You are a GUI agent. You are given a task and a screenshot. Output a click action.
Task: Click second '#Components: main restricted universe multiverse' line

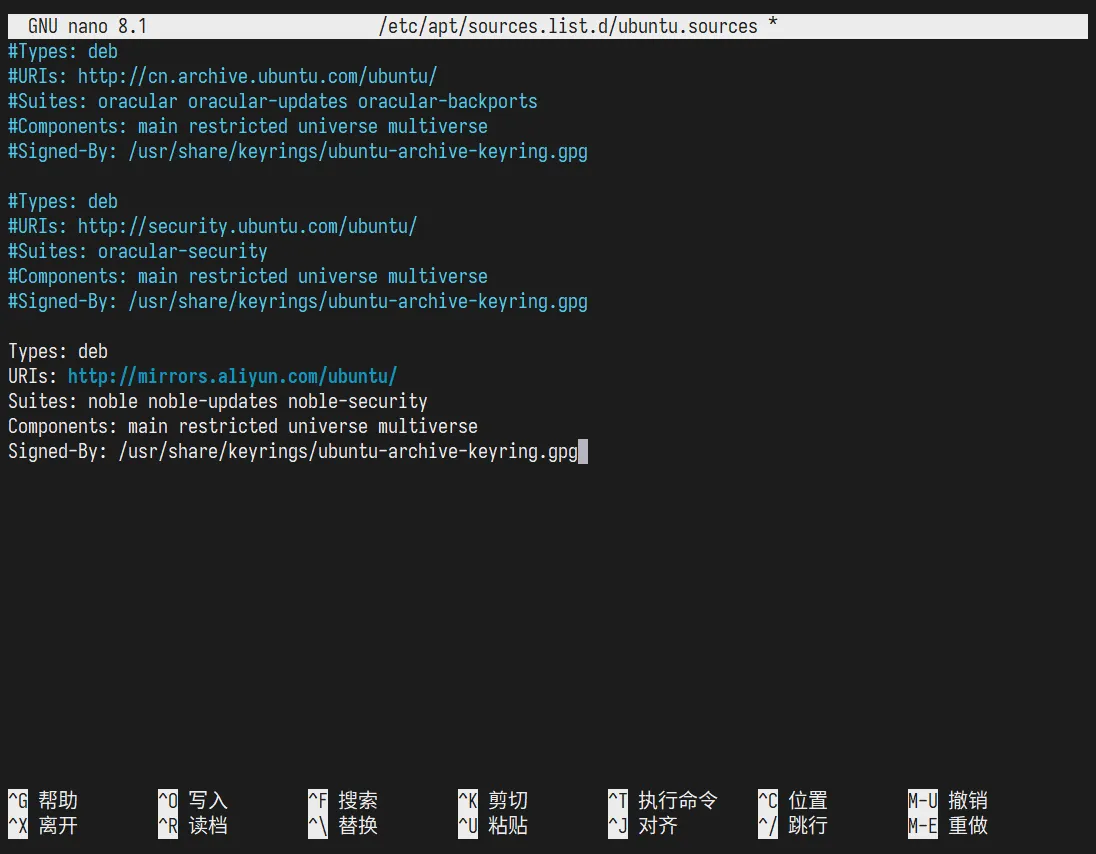tap(247, 276)
